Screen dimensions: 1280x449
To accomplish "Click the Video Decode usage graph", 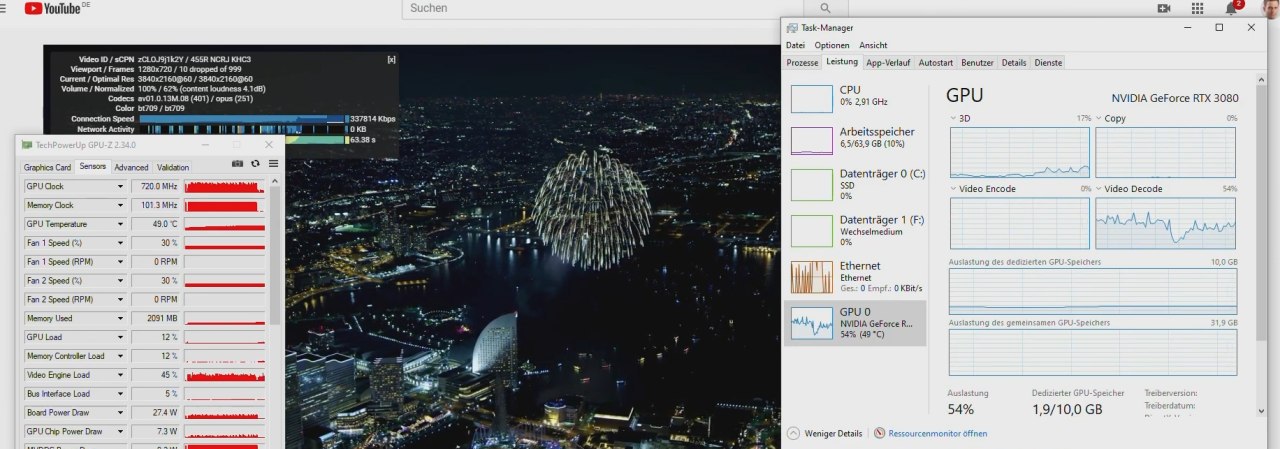I will (1166, 222).
